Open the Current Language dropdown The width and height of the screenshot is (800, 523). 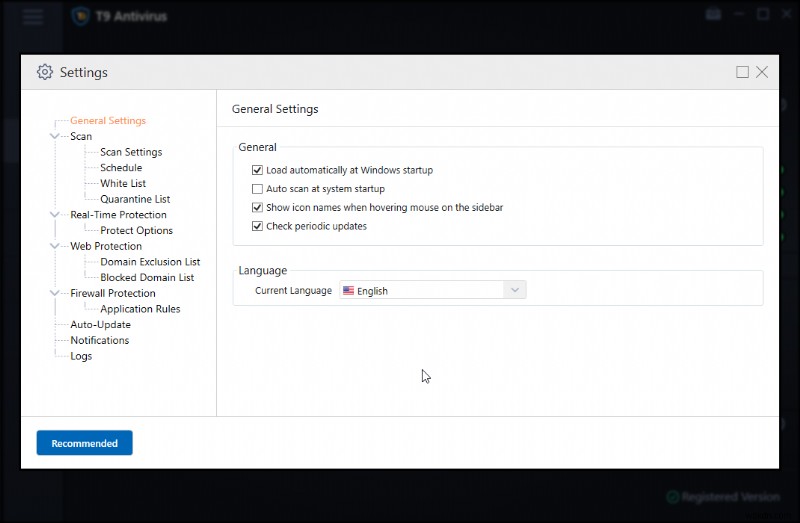514,290
